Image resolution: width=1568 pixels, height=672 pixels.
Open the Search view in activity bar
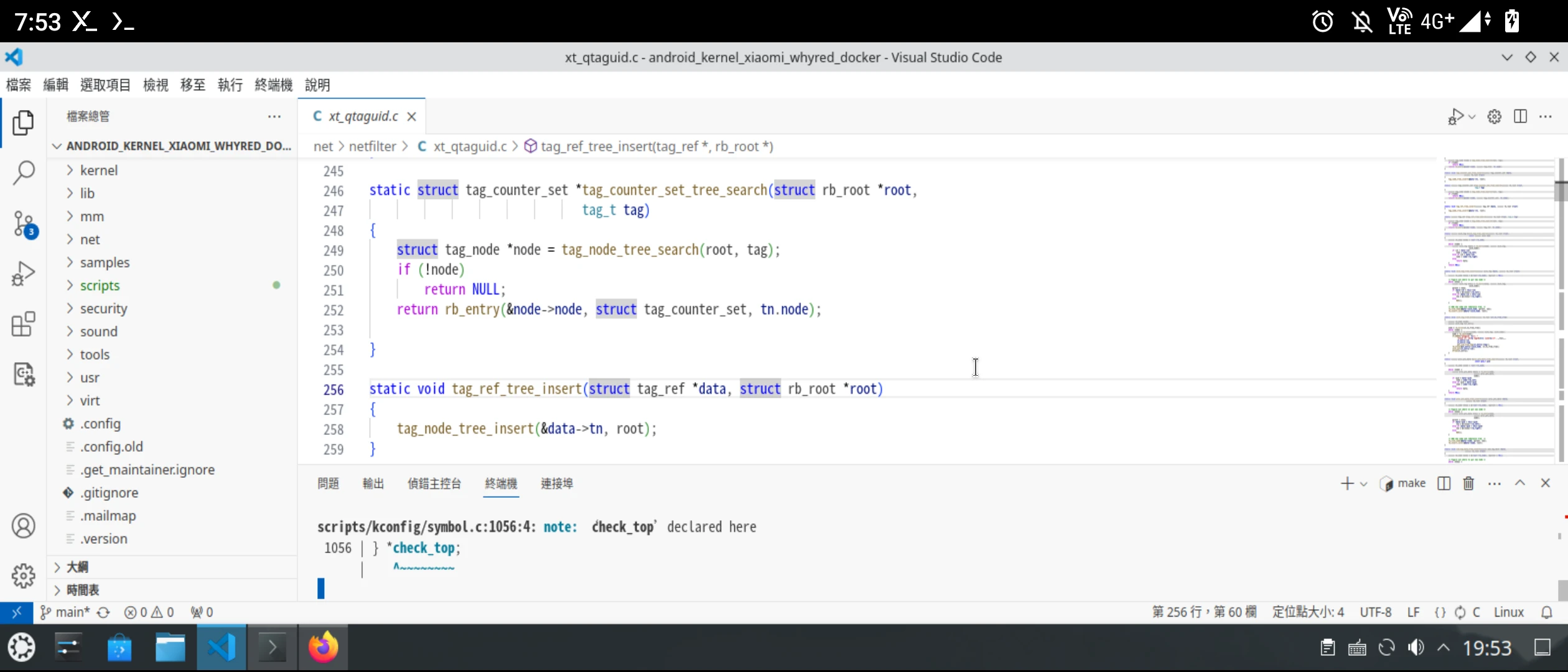pos(24,172)
